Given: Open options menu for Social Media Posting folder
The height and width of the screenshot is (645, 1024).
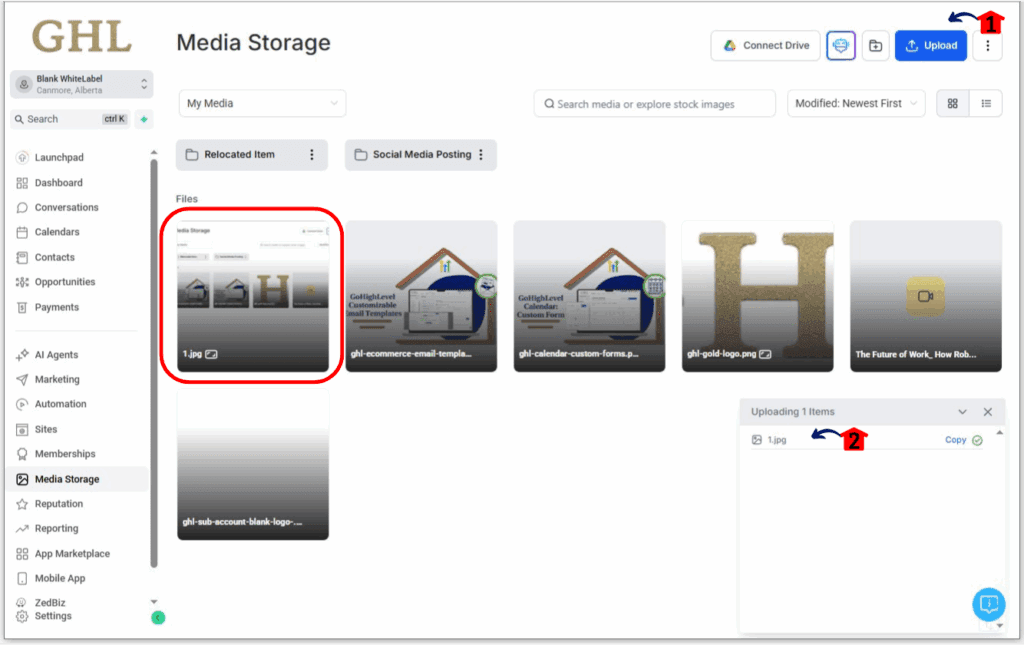Looking at the screenshot, I should coord(481,155).
